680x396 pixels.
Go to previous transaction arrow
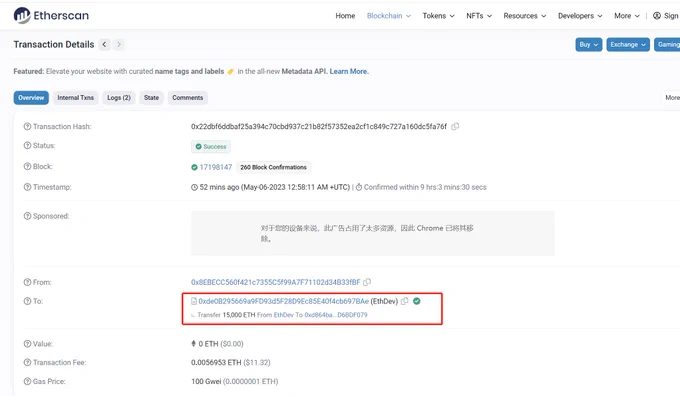[105, 44]
